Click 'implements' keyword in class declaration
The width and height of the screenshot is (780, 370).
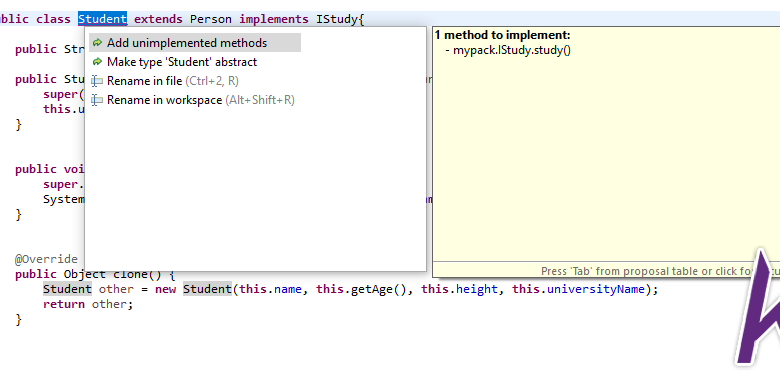(x=274, y=19)
